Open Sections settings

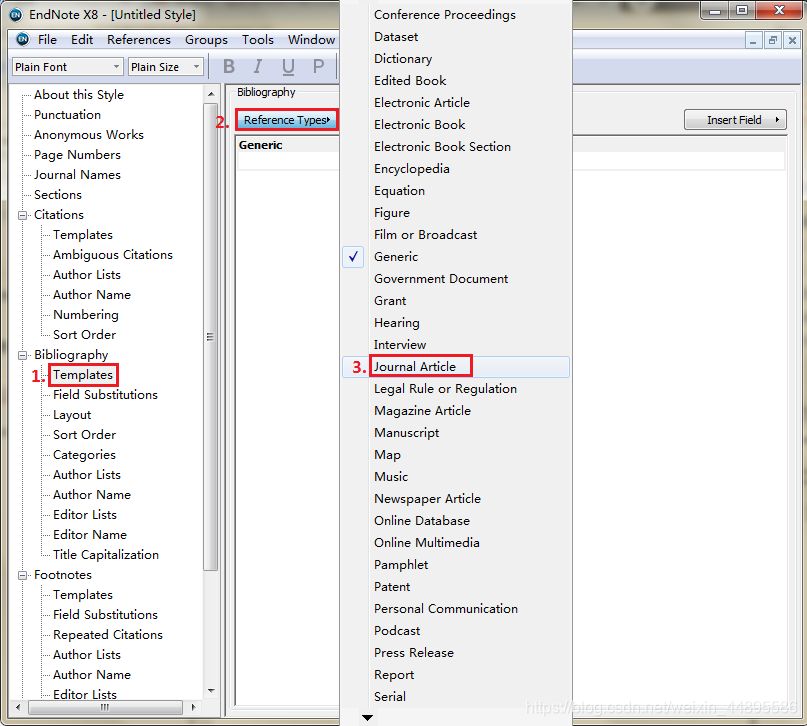pos(58,196)
